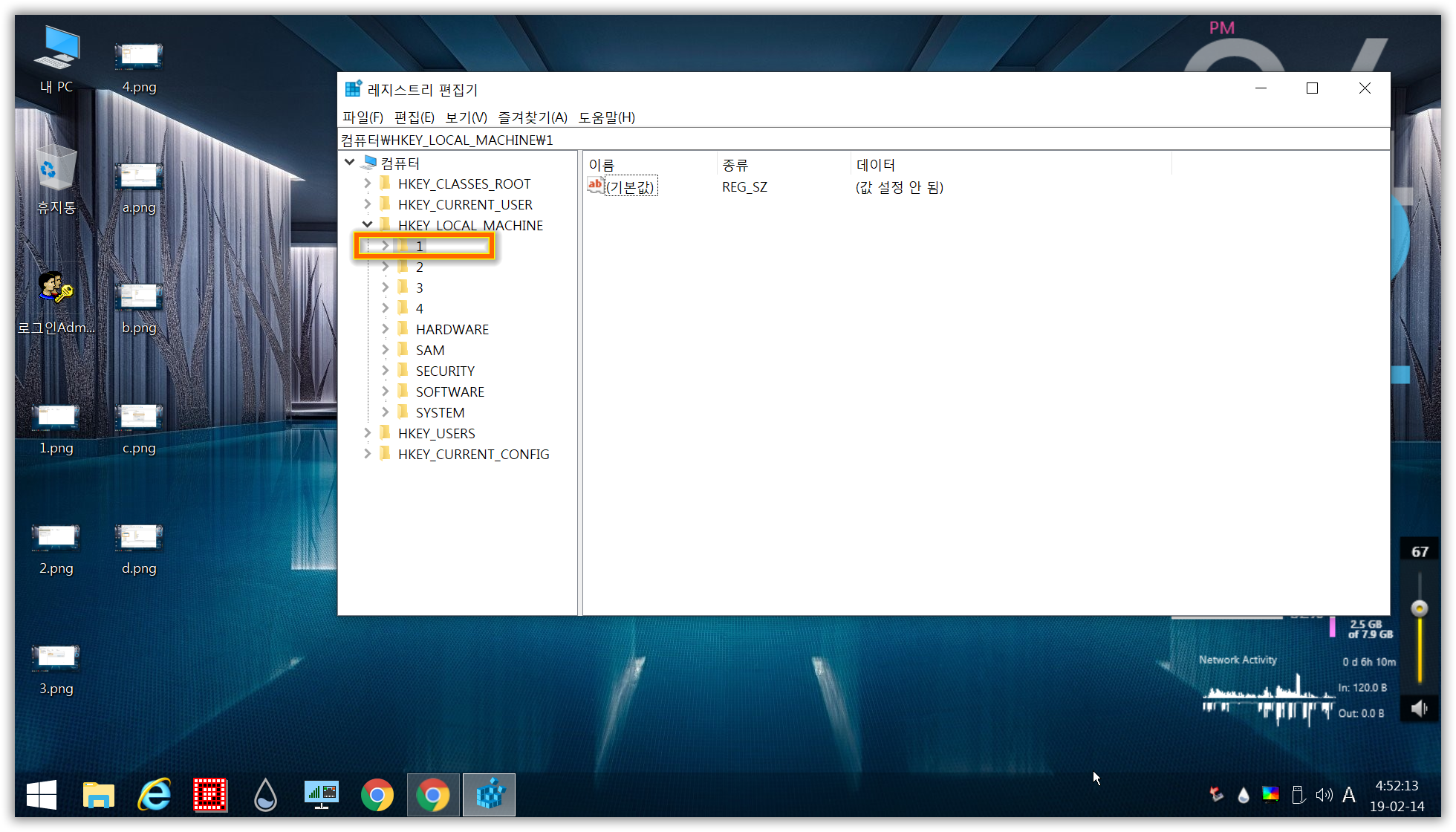This screenshot has height=832, width=1456.
Task: Select the 4.png desktop file
Action: coord(139,67)
